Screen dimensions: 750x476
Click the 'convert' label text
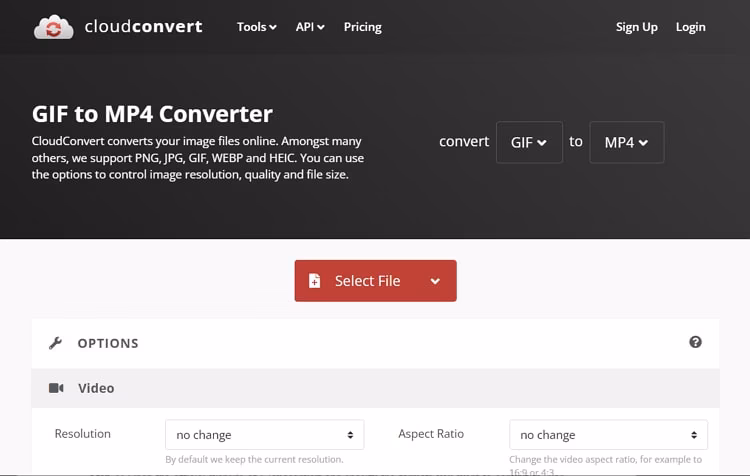(x=464, y=142)
